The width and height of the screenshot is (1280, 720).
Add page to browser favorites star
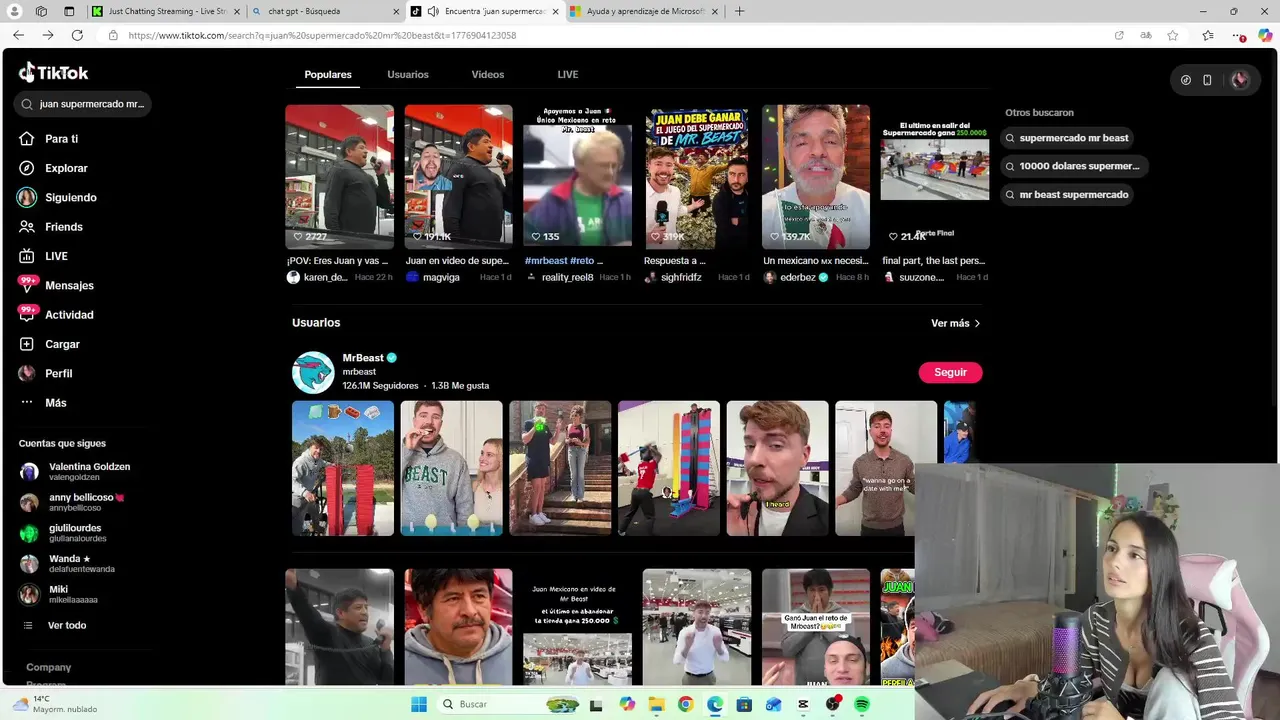tap(1172, 35)
